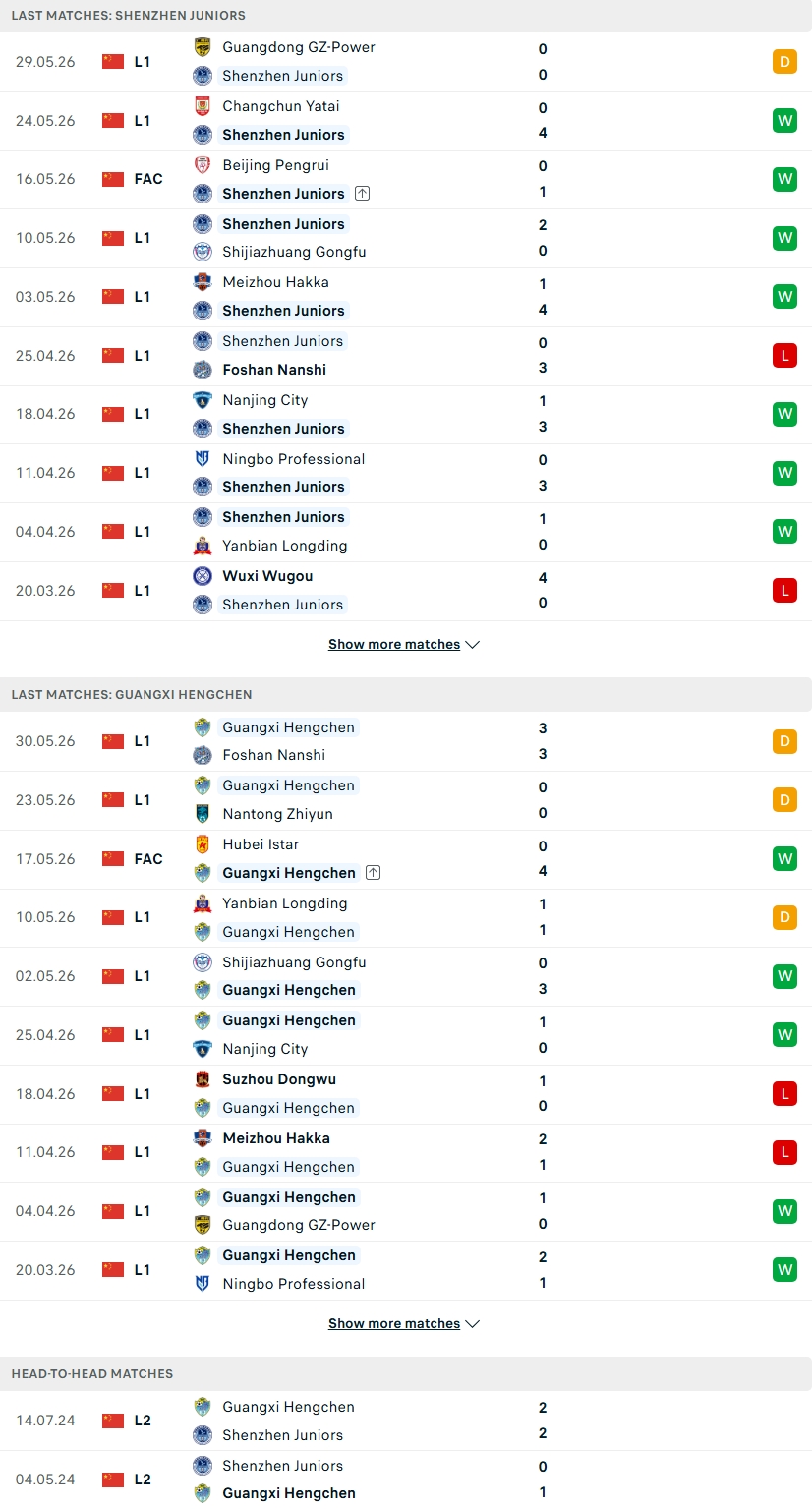
Task: Click the win badge for 17.05.26 FAC match
Action: point(784,858)
